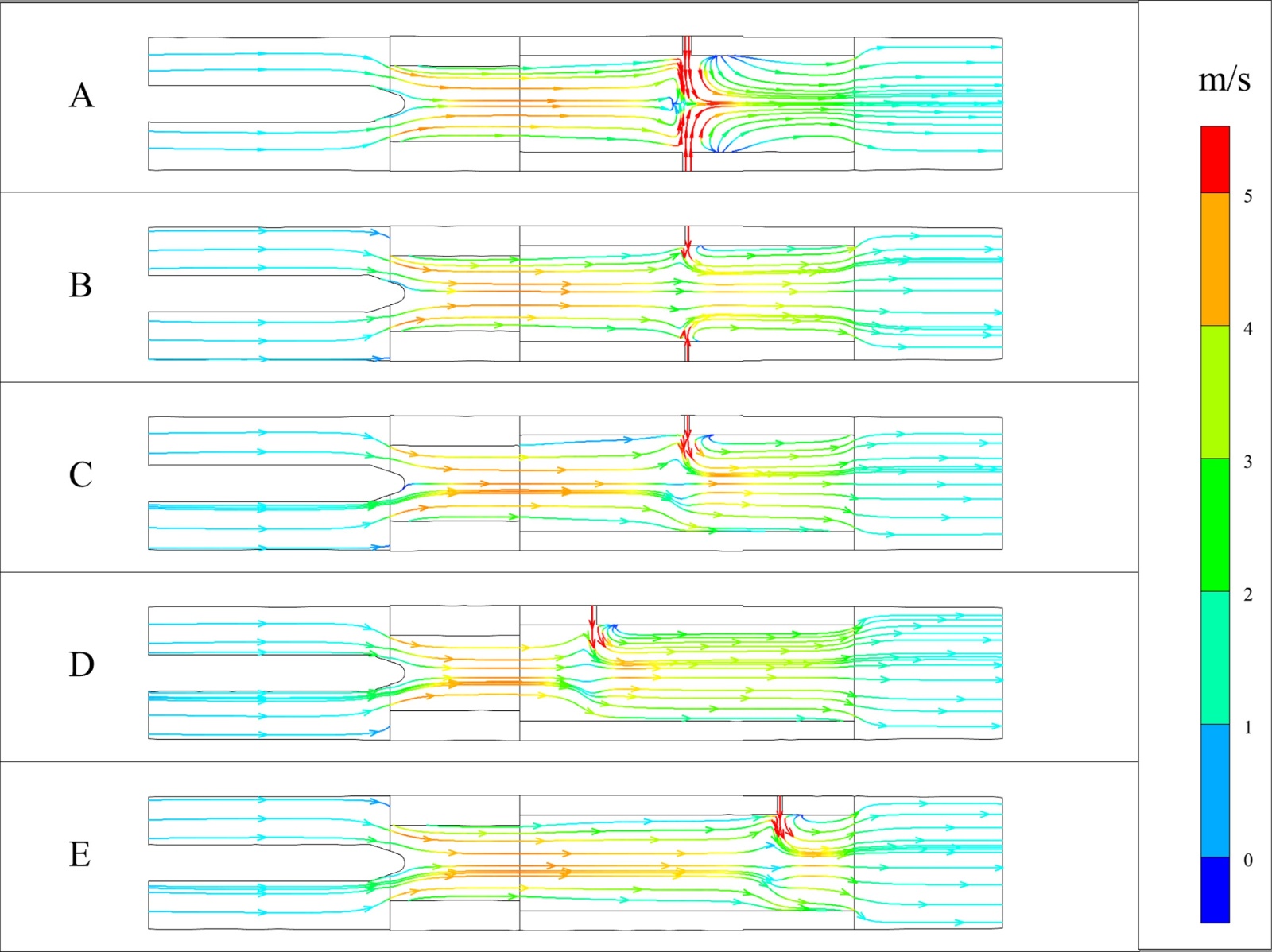The width and height of the screenshot is (1272, 952).
Task: Pick the aqua legend band between 1 and 2
Action: 1215,658
